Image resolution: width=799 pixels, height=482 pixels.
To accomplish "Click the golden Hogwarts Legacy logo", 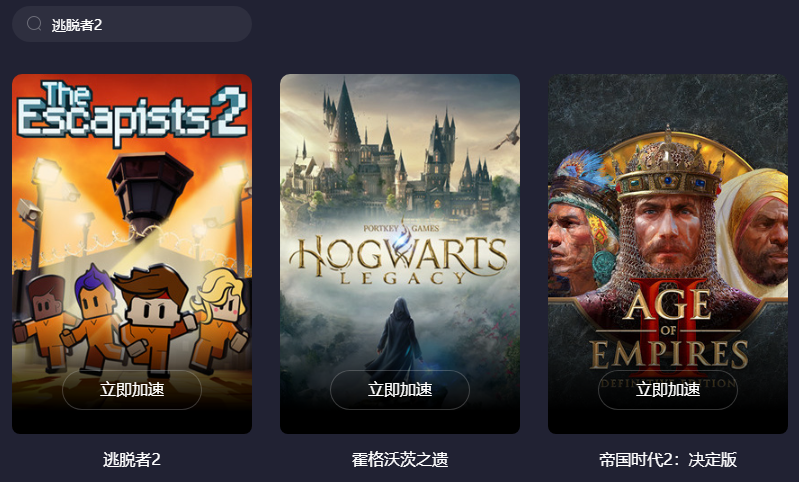I will tap(399, 258).
